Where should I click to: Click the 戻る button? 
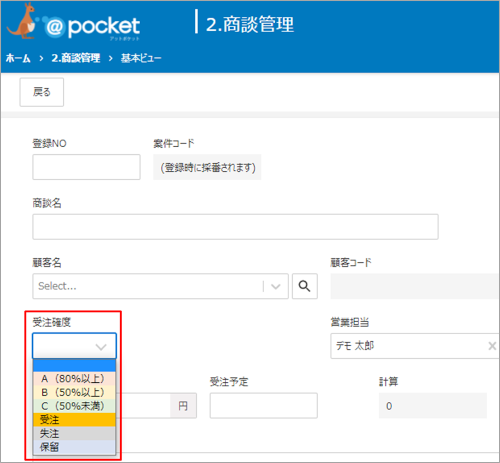click(x=42, y=92)
